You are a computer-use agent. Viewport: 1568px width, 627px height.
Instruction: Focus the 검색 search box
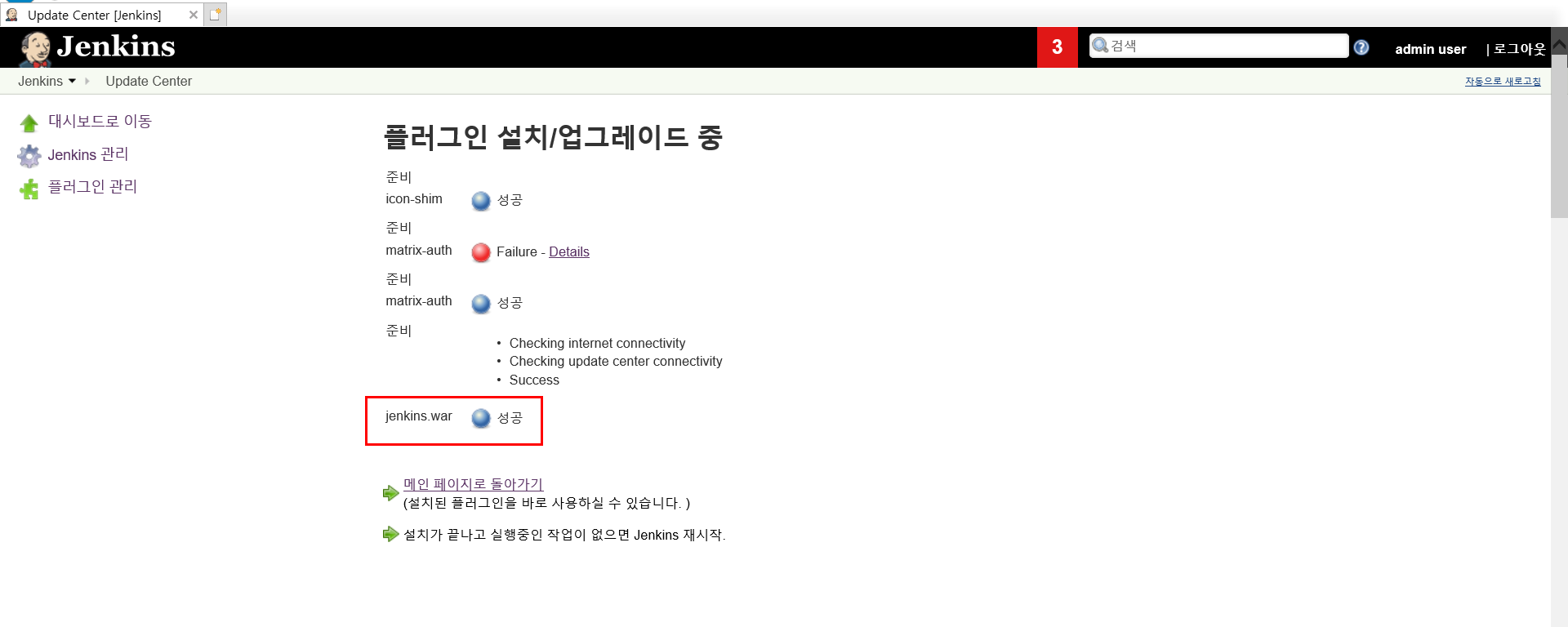pos(1218,46)
